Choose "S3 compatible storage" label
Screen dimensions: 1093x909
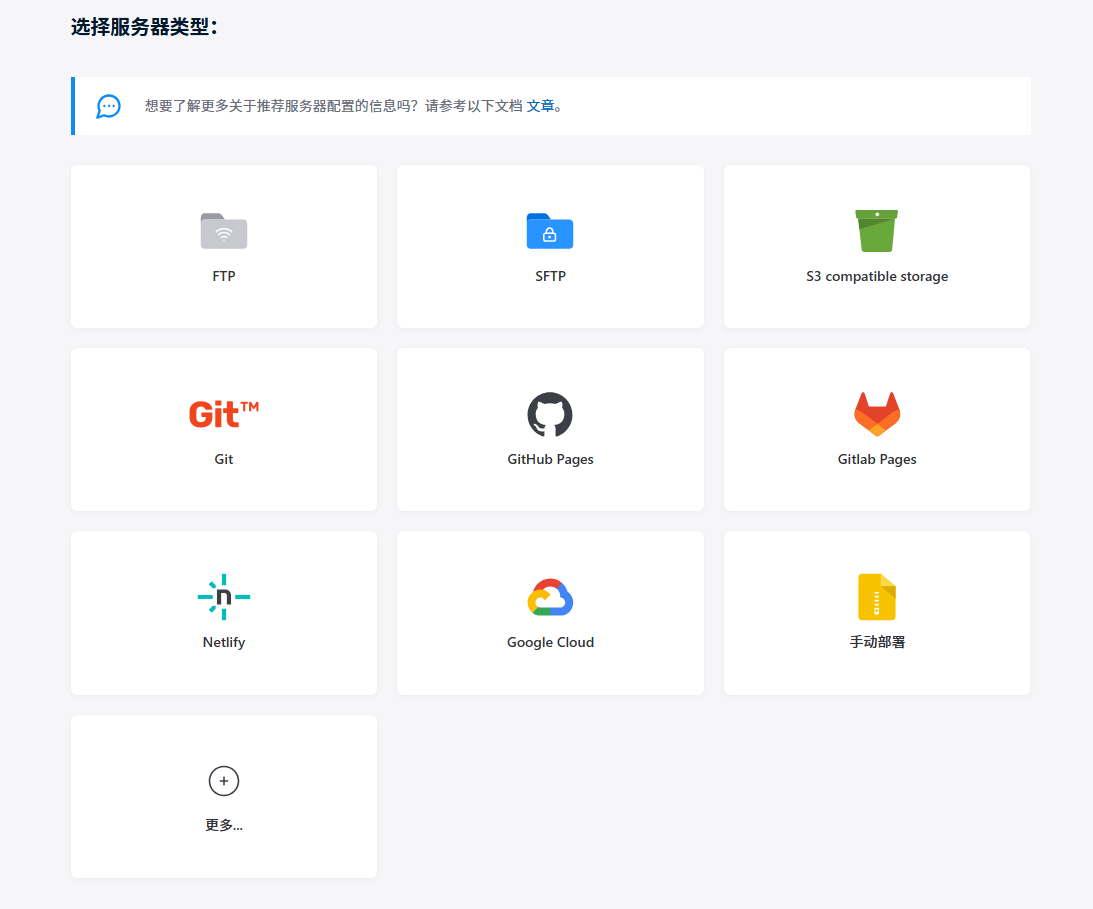point(877,277)
